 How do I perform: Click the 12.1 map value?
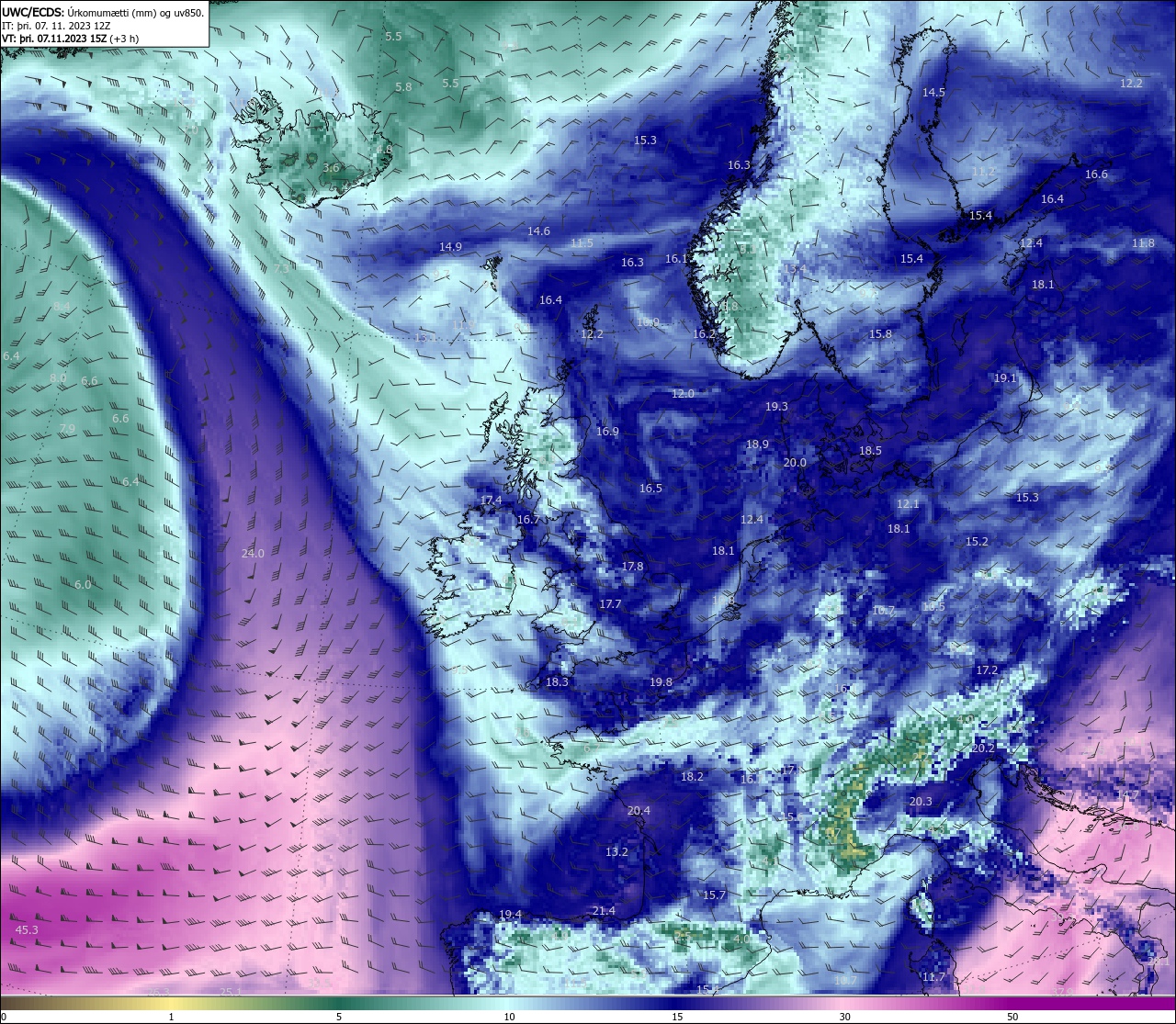pyautogui.click(x=908, y=503)
